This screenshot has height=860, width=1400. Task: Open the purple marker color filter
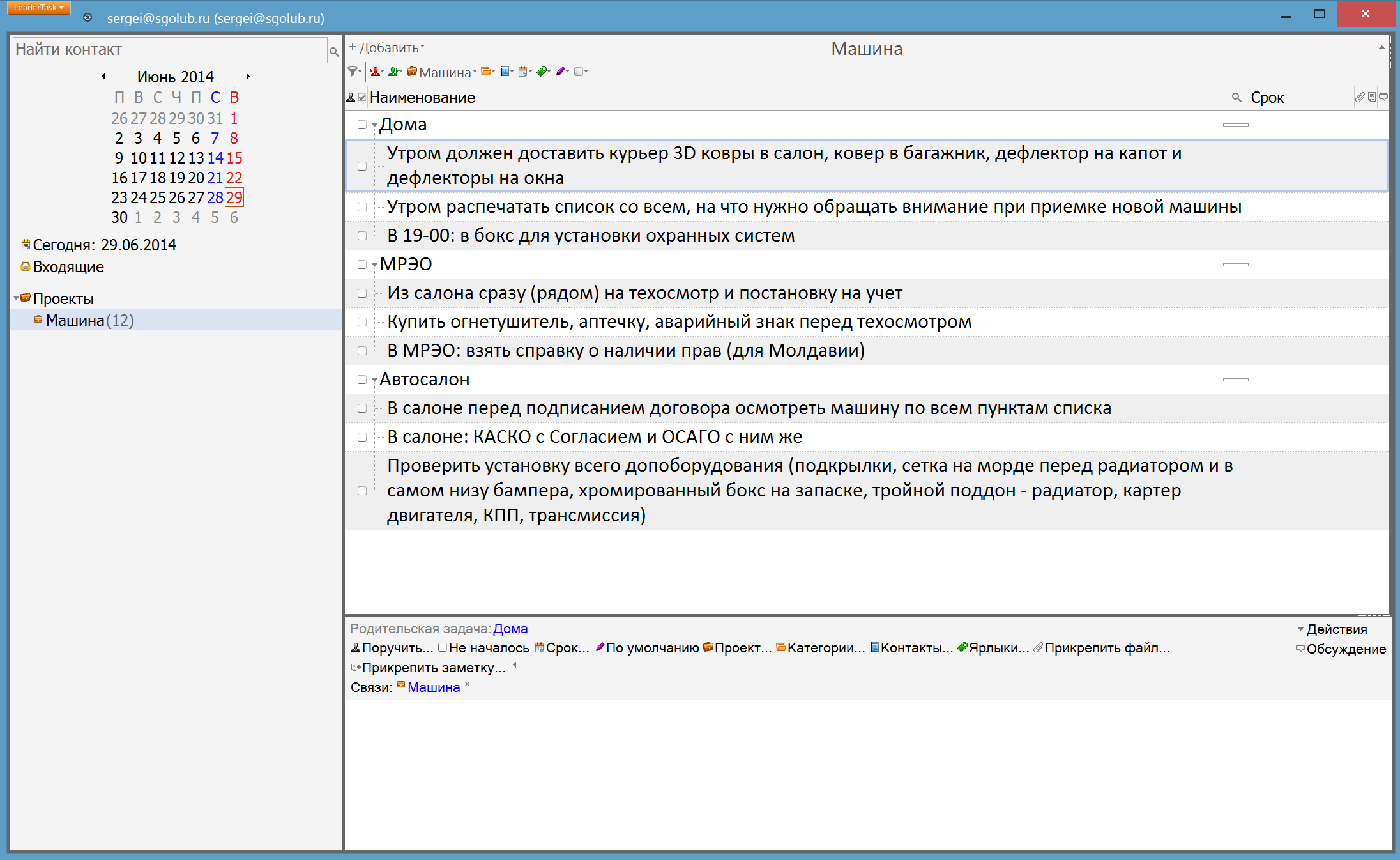point(561,72)
